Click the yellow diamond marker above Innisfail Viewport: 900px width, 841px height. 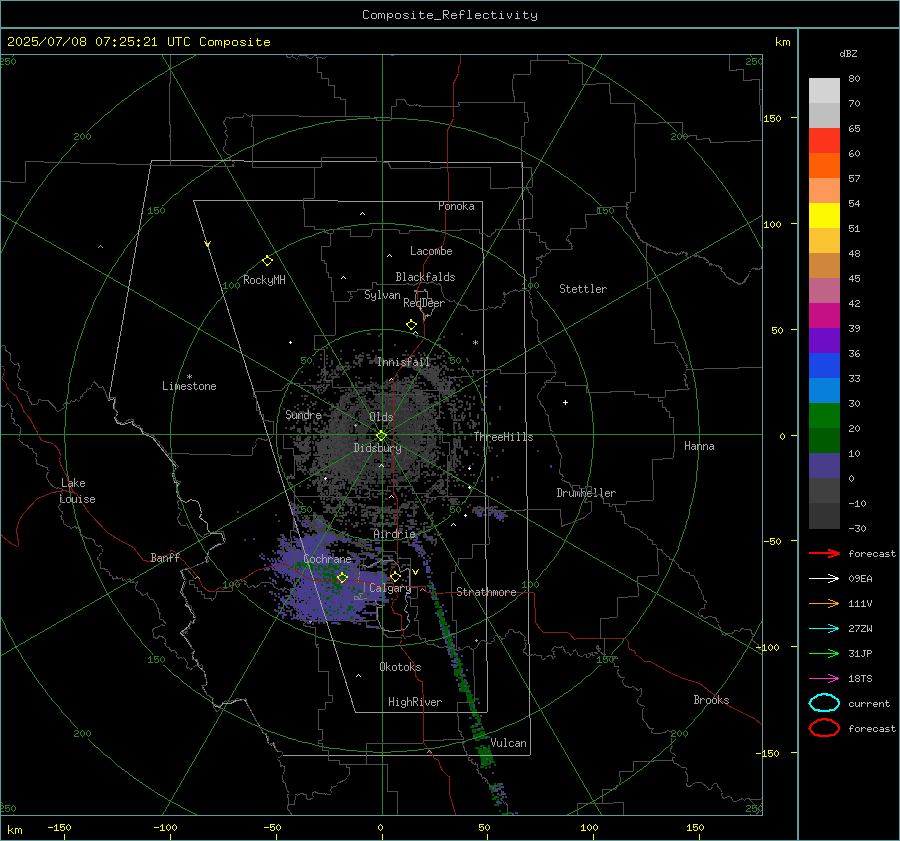pos(412,325)
